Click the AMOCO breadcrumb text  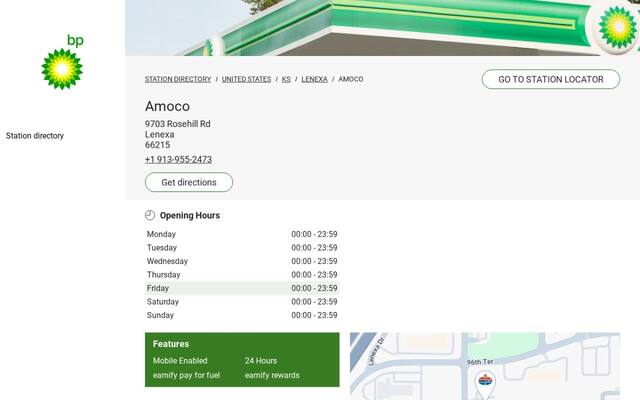pos(351,79)
